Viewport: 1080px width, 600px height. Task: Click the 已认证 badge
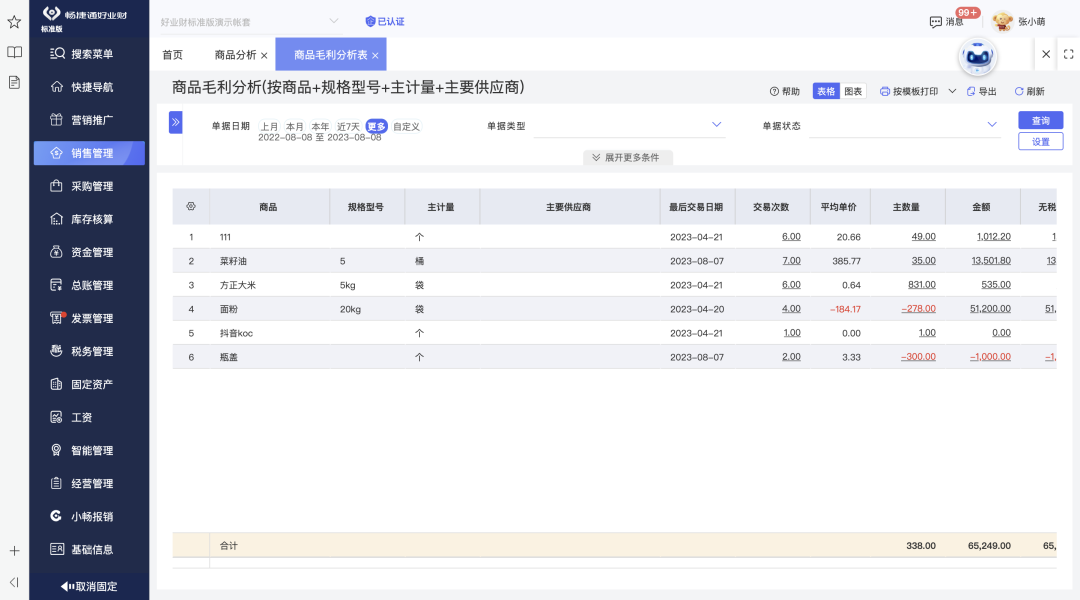385,21
